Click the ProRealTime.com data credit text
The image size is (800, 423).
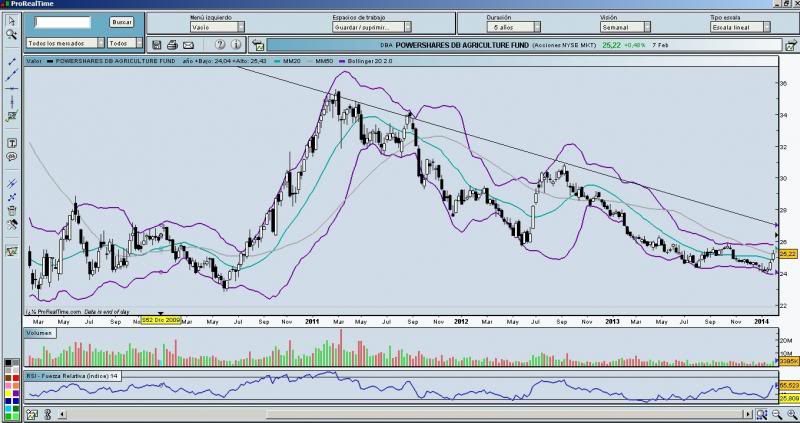[80, 311]
